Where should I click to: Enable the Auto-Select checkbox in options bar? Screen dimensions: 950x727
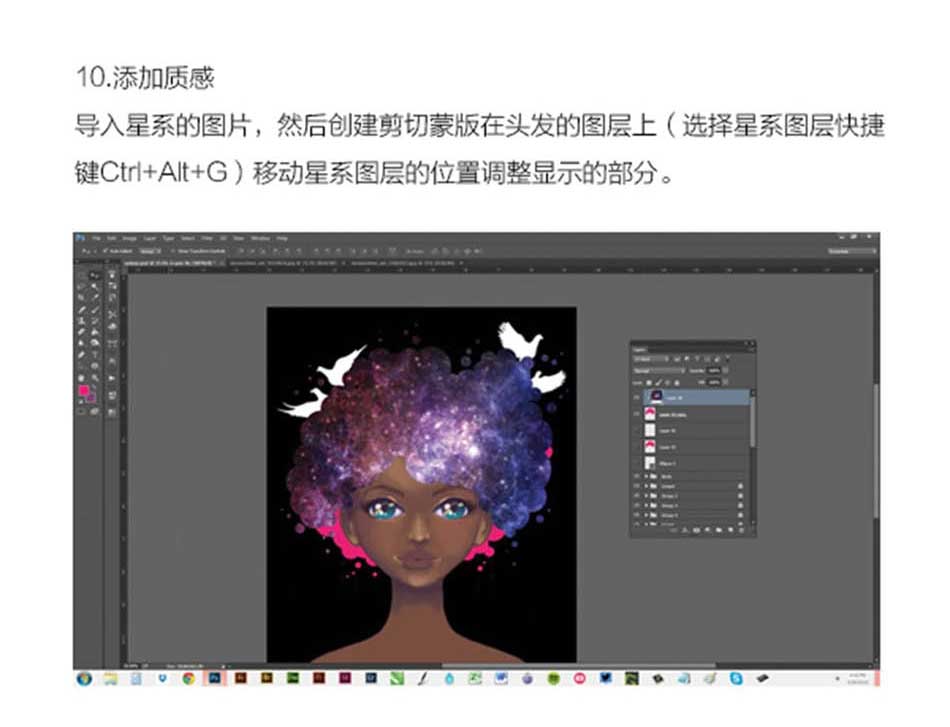106,248
